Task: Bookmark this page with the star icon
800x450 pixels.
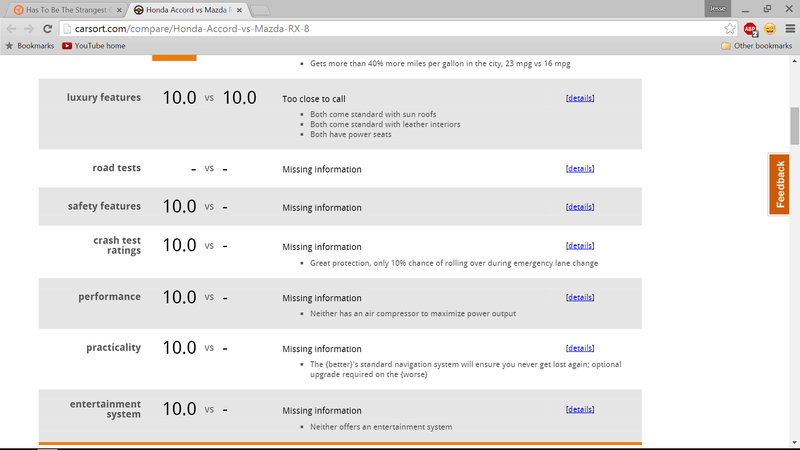Action: tap(730, 29)
